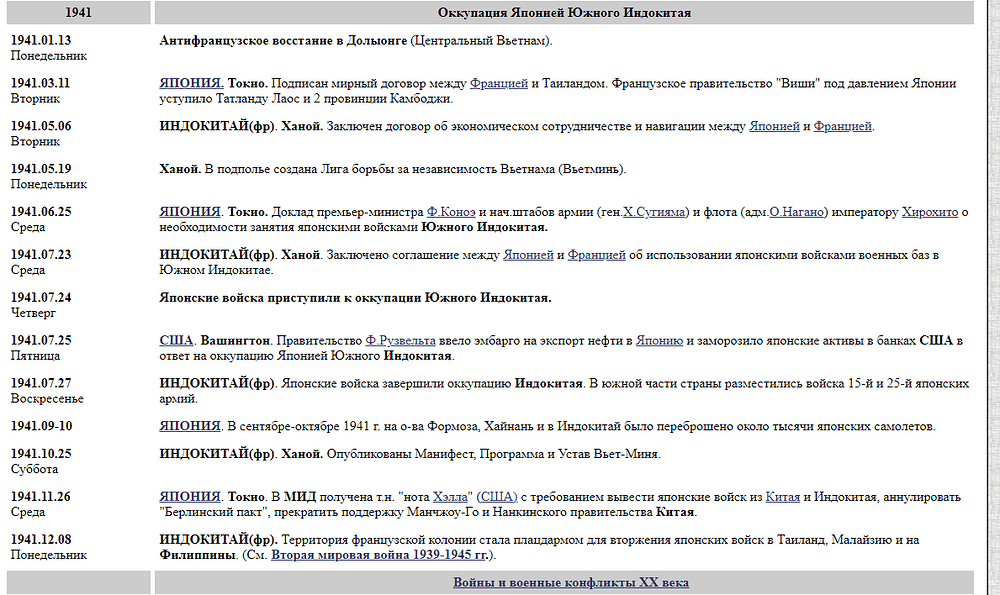Open the ЯПОНИЯ link in the 1941.06.25 entry
This screenshot has width=1000, height=595.
click(x=190, y=212)
